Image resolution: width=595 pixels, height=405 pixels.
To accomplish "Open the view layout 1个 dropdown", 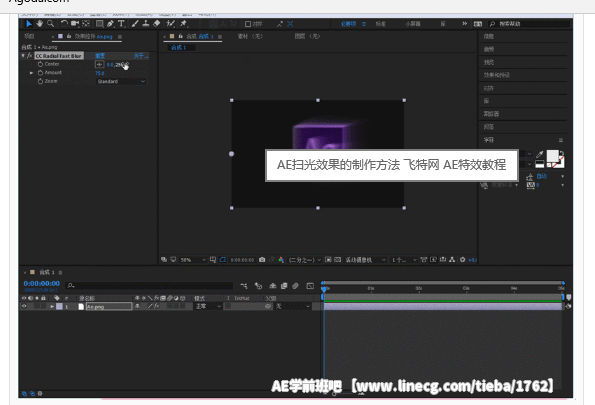I will (x=404, y=260).
